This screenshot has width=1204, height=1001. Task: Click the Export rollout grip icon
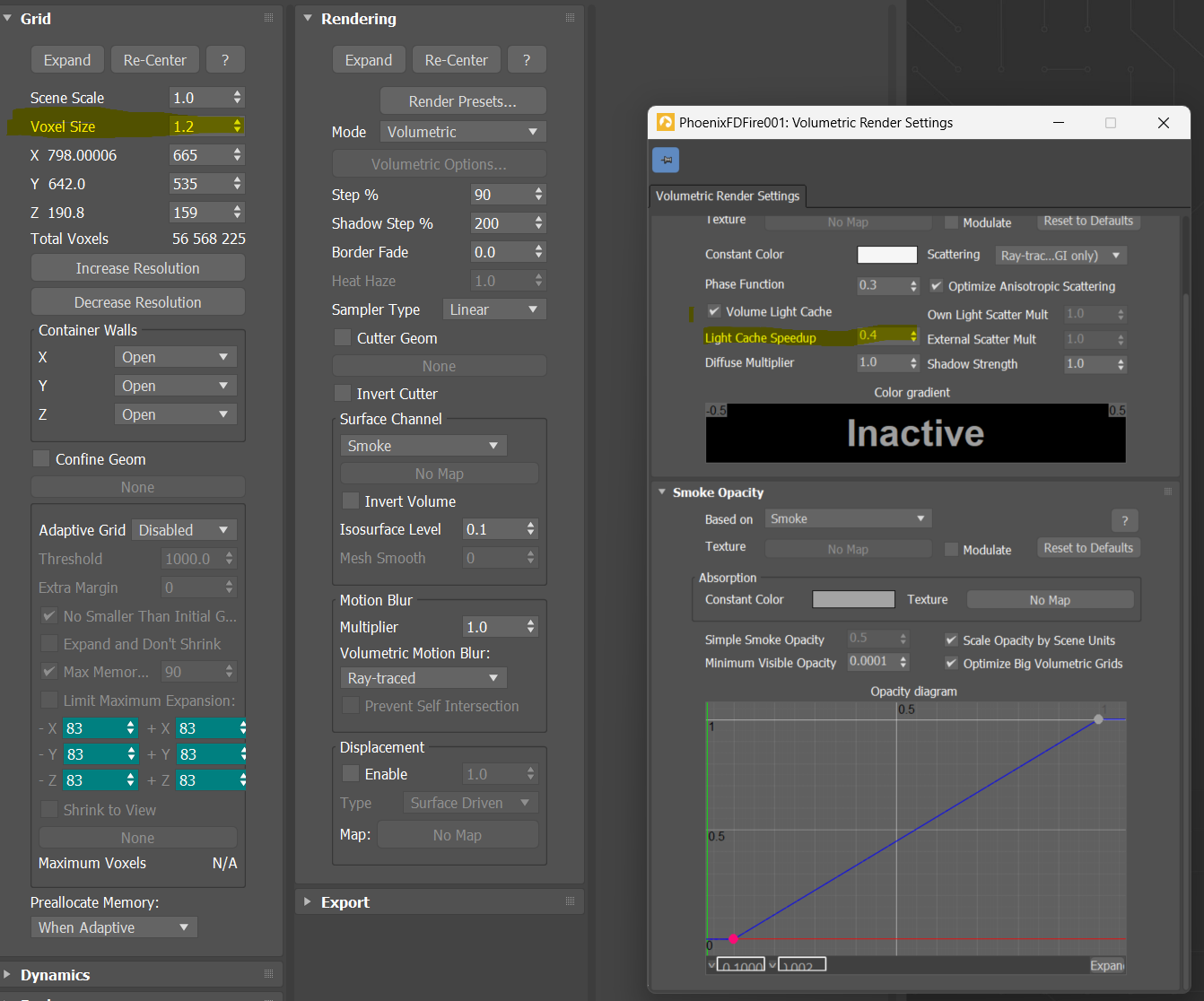570,901
